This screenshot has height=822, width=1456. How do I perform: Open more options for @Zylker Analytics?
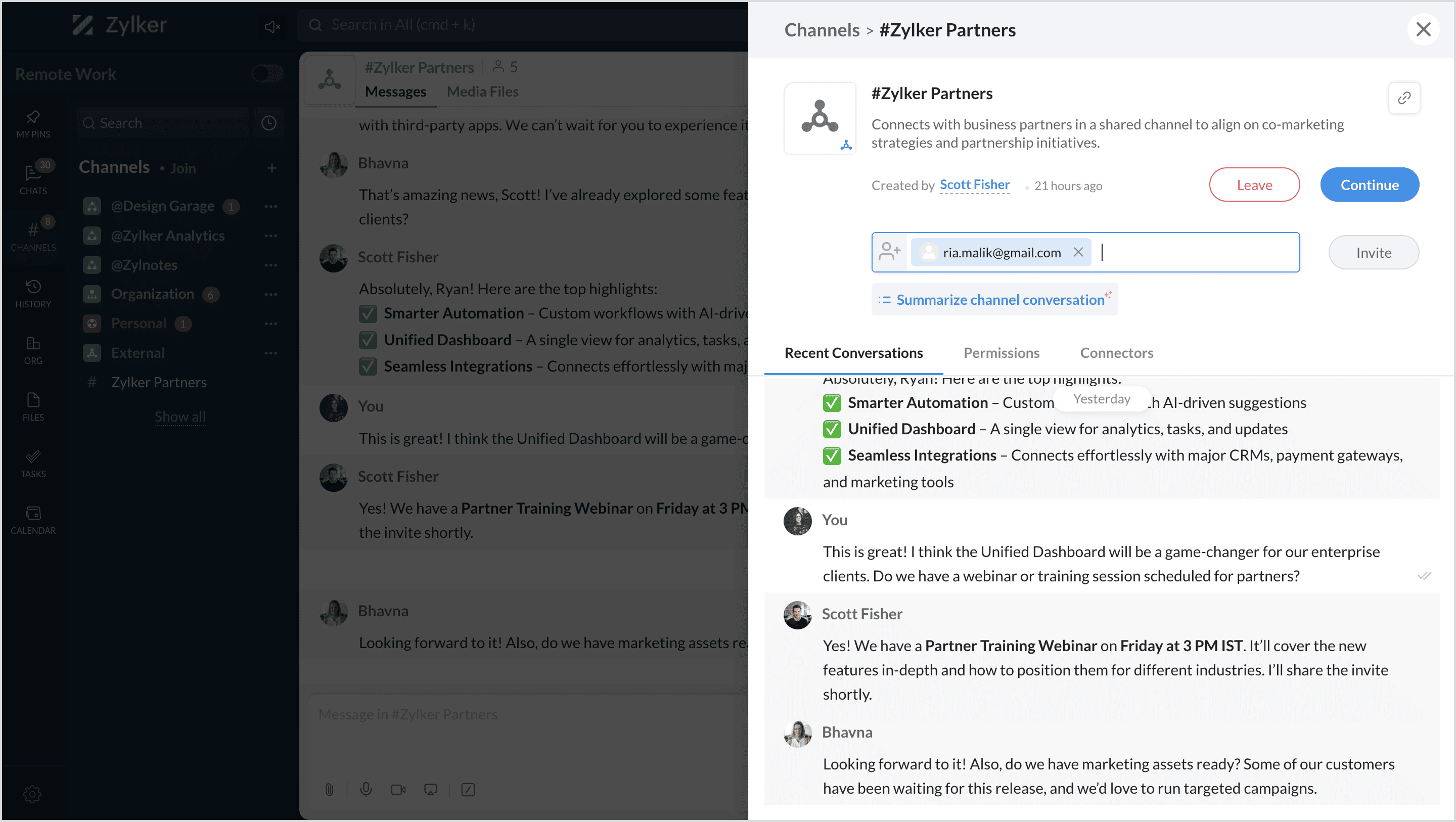tap(271, 236)
